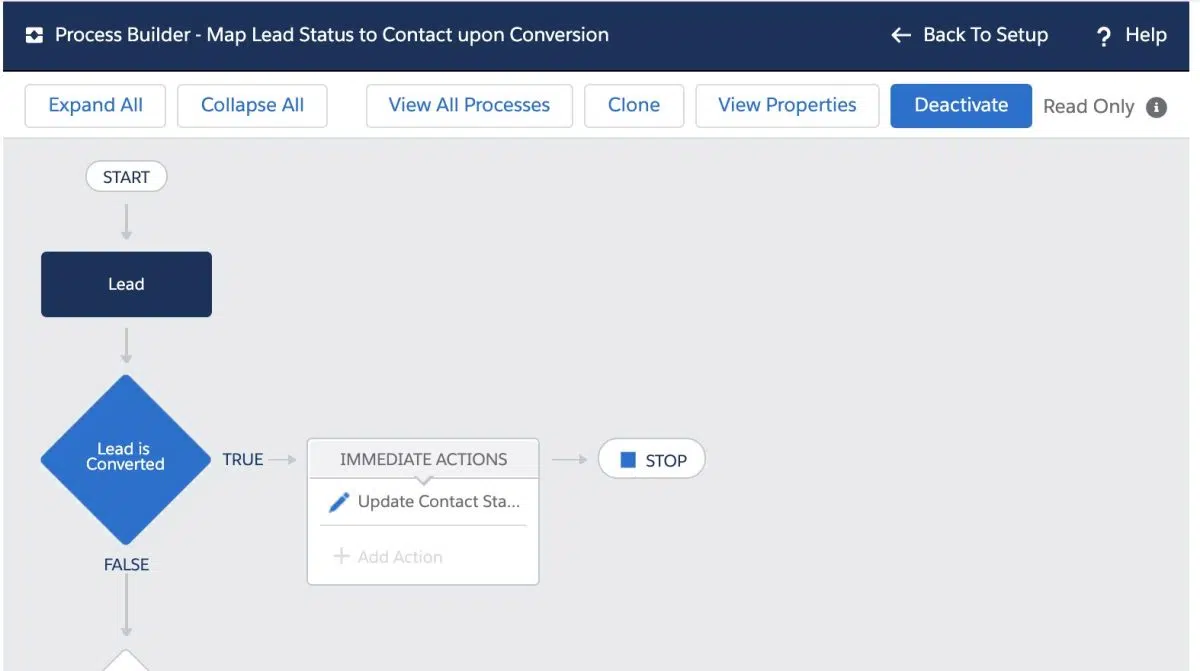This screenshot has height=671, width=1200.
Task: Select the Lead object node
Action: pos(126,284)
